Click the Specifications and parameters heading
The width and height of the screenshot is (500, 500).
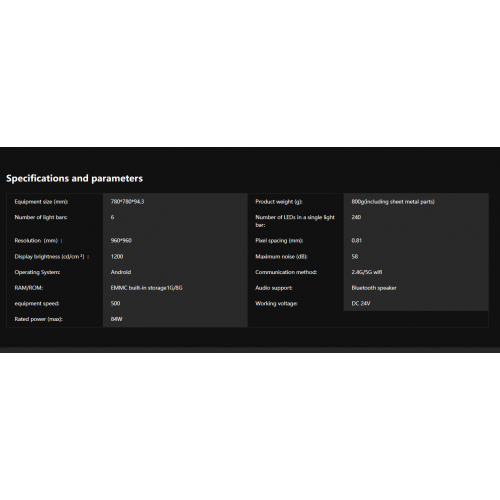(x=74, y=178)
